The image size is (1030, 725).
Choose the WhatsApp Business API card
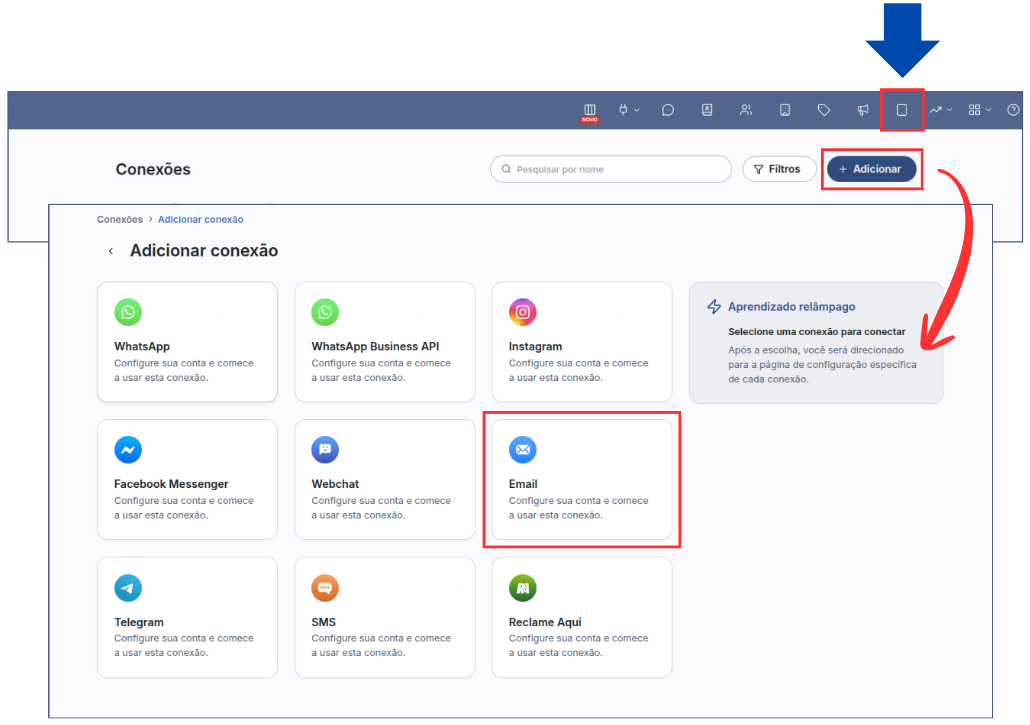click(384, 342)
